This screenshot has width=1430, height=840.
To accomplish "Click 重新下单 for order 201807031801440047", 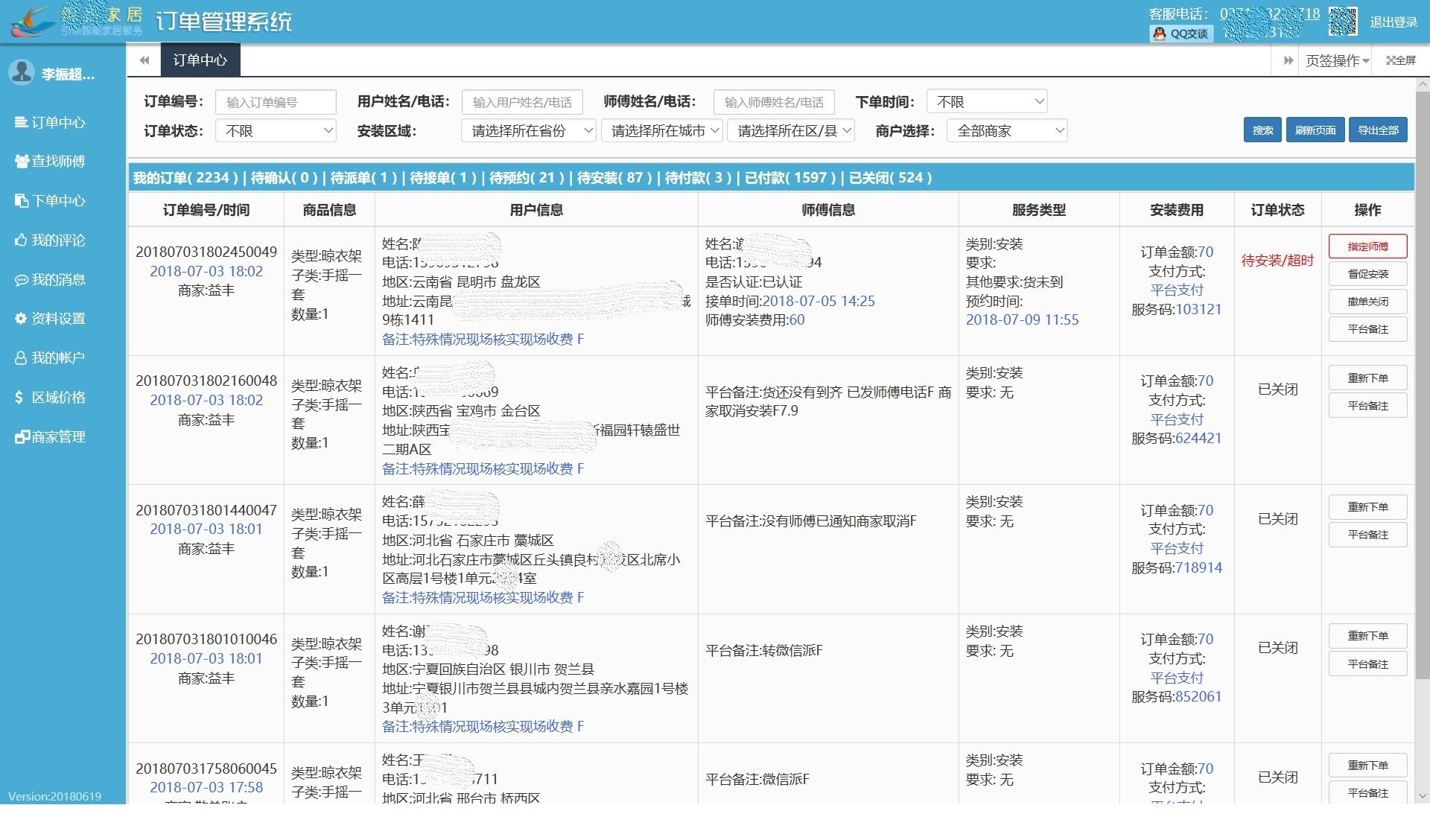I will (1367, 506).
